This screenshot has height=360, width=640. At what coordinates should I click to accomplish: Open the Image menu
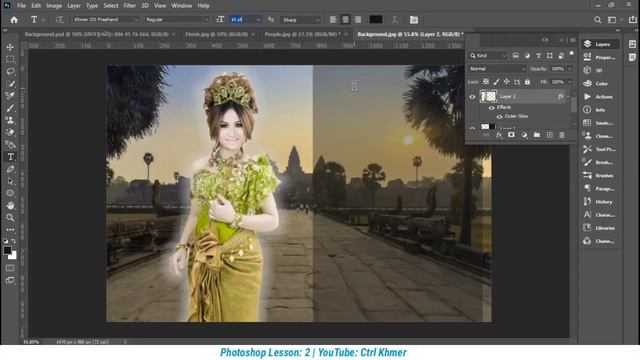click(54, 6)
